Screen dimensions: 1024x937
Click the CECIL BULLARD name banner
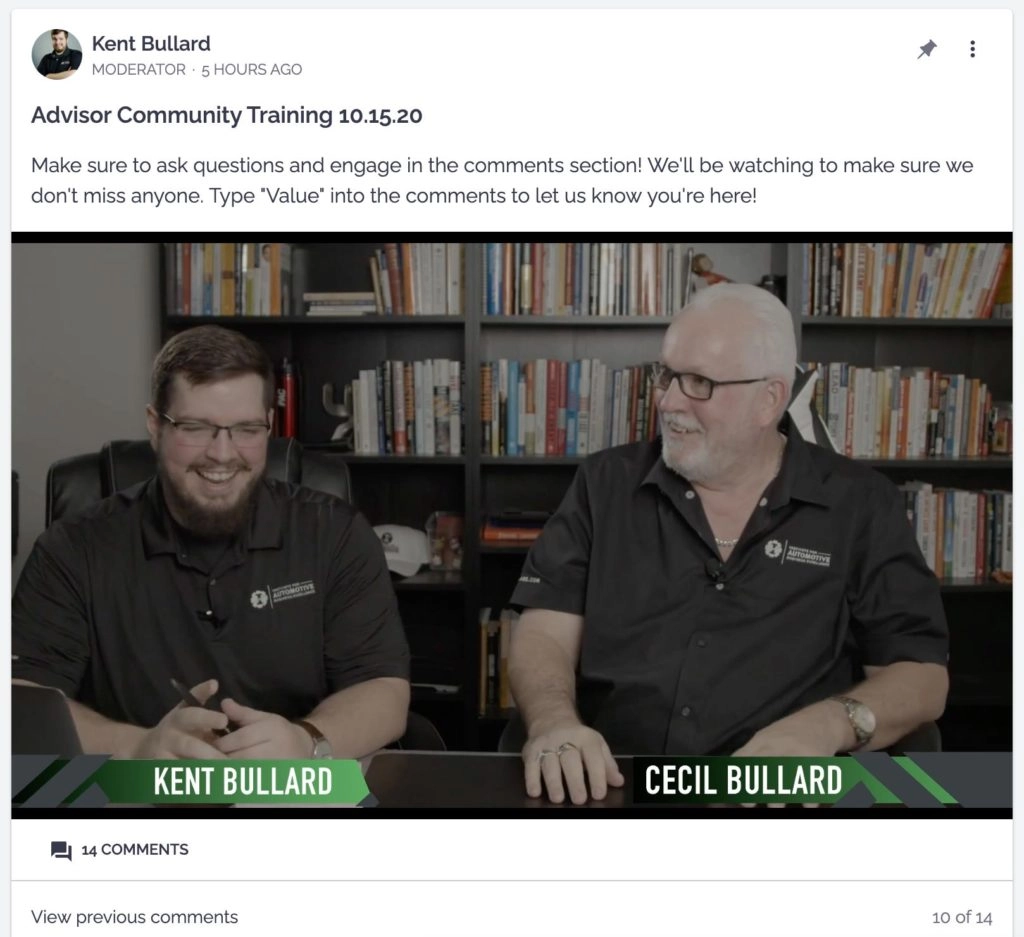pos(743,780)
